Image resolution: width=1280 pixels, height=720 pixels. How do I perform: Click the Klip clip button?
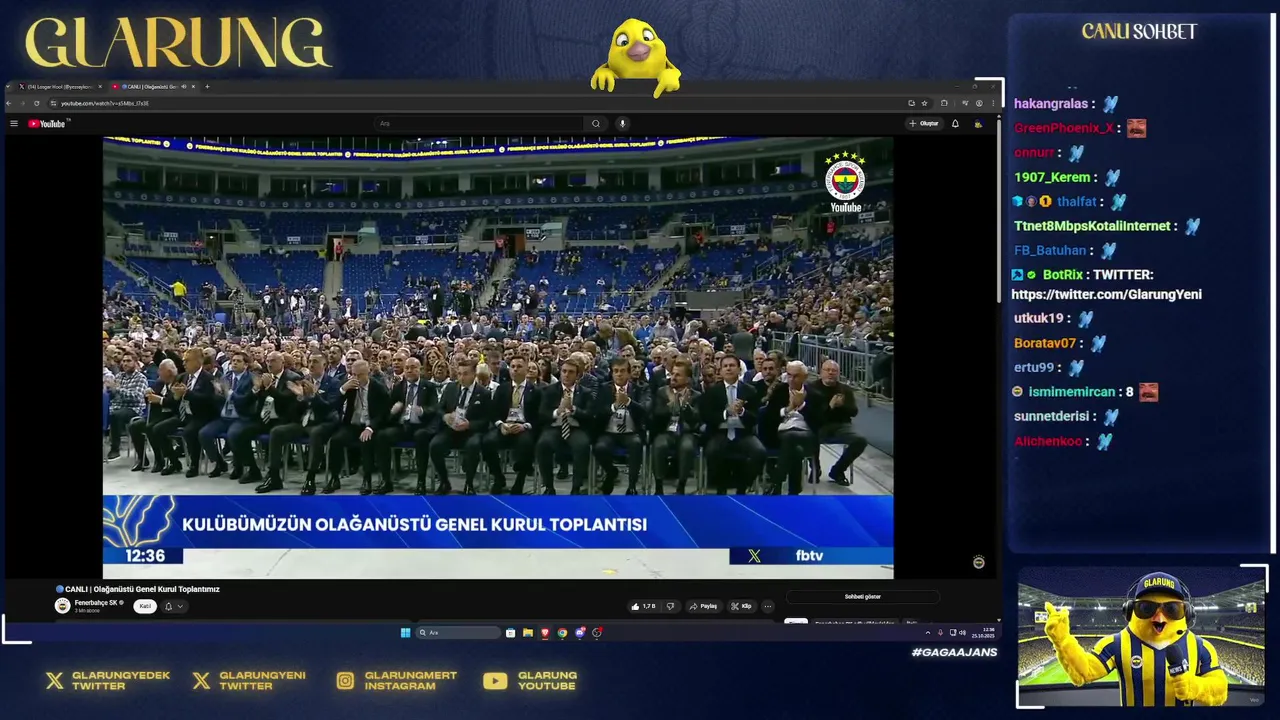[742, 606]
